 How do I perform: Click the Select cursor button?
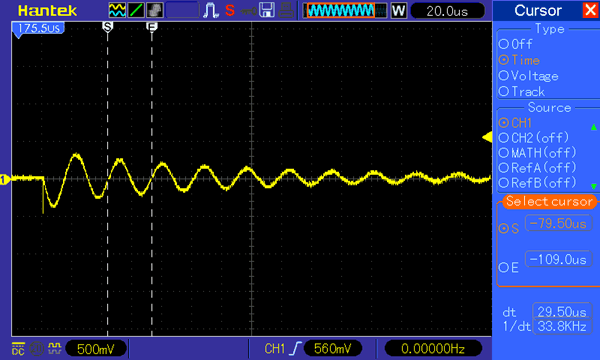pos(549,201)
